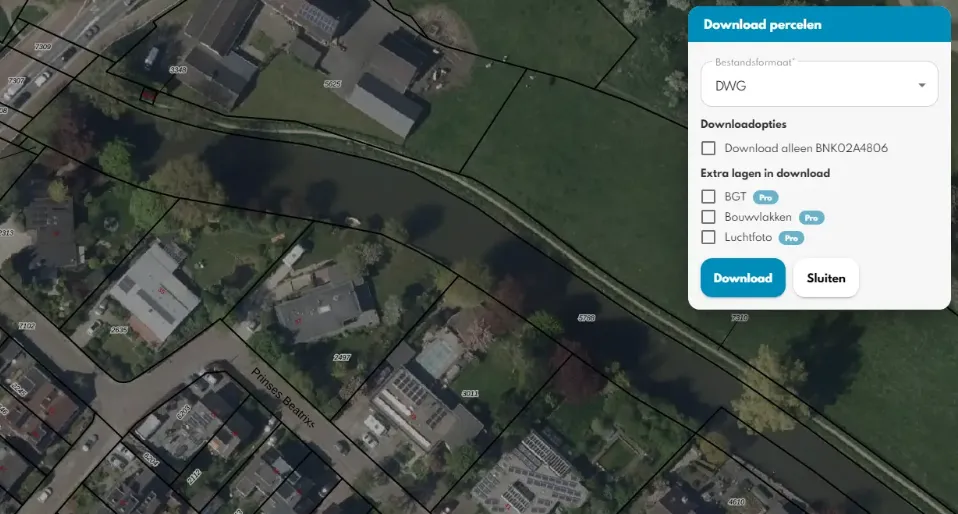Select parcel number 3148 on the map
Screen dimensions: 958x514
click(x=178, y=69)
